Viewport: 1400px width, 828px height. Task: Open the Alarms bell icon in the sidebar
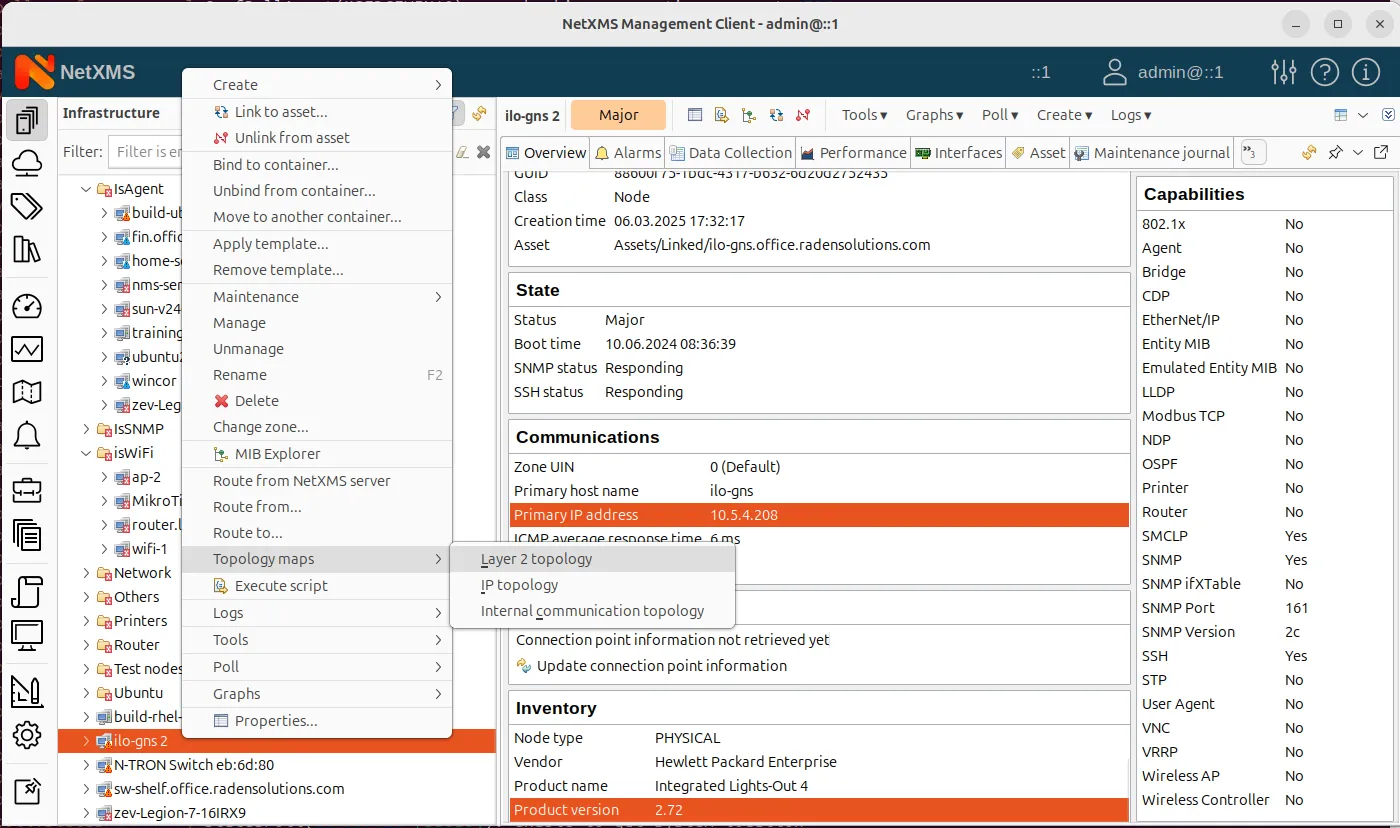tap(27, 435)
